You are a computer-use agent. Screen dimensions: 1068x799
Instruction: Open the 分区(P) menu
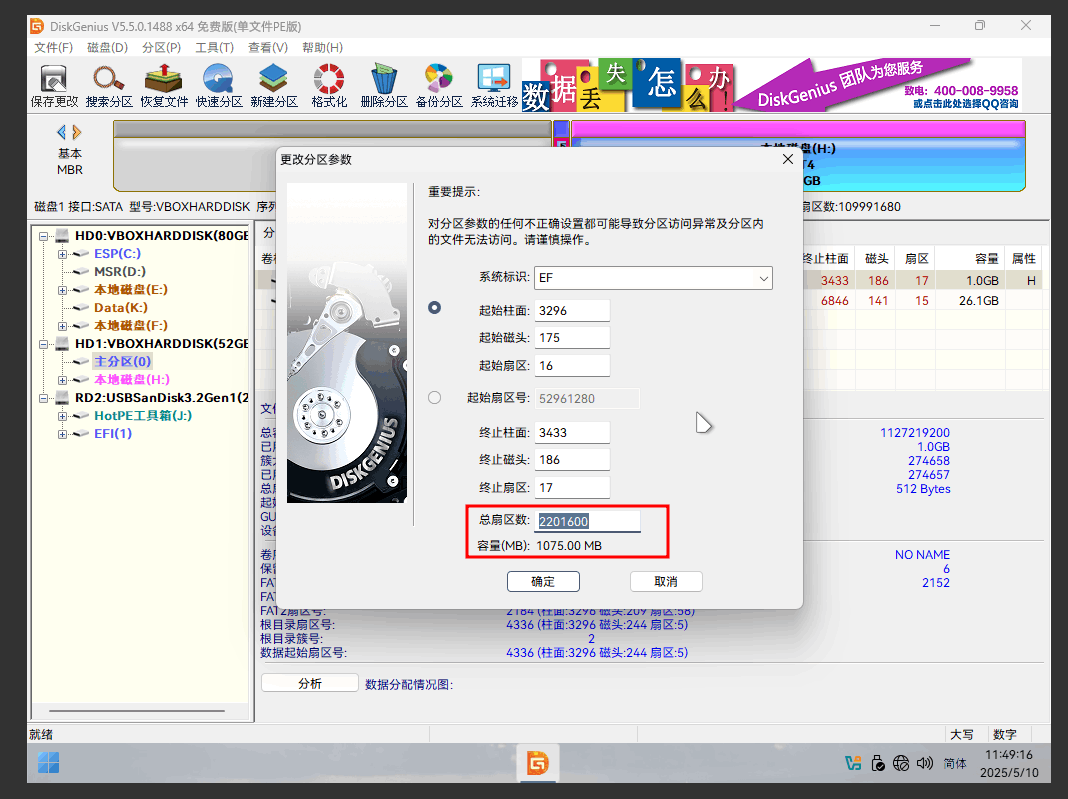[x=161, y=48]
